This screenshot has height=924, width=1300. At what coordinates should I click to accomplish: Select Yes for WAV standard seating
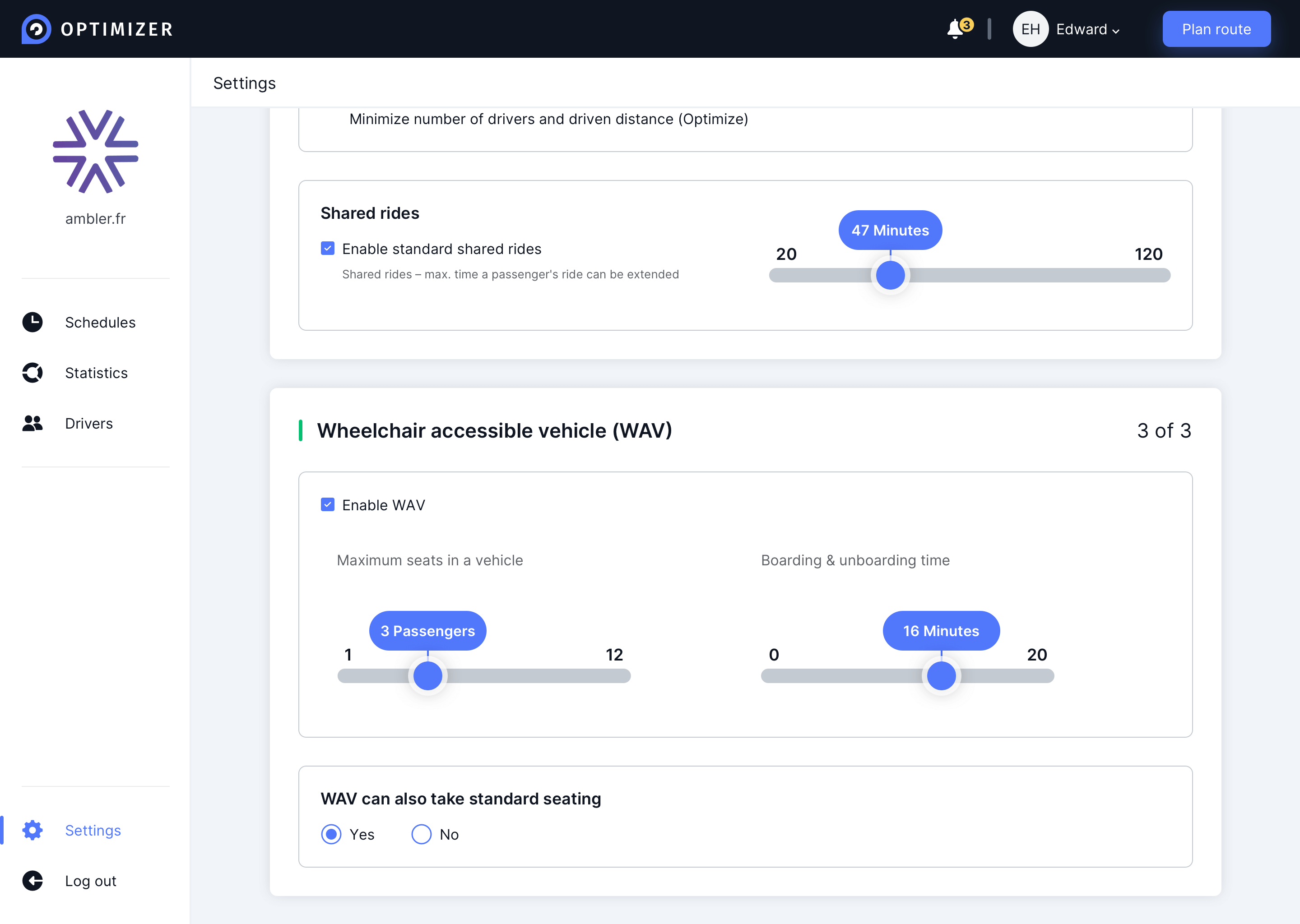[331, 834]
